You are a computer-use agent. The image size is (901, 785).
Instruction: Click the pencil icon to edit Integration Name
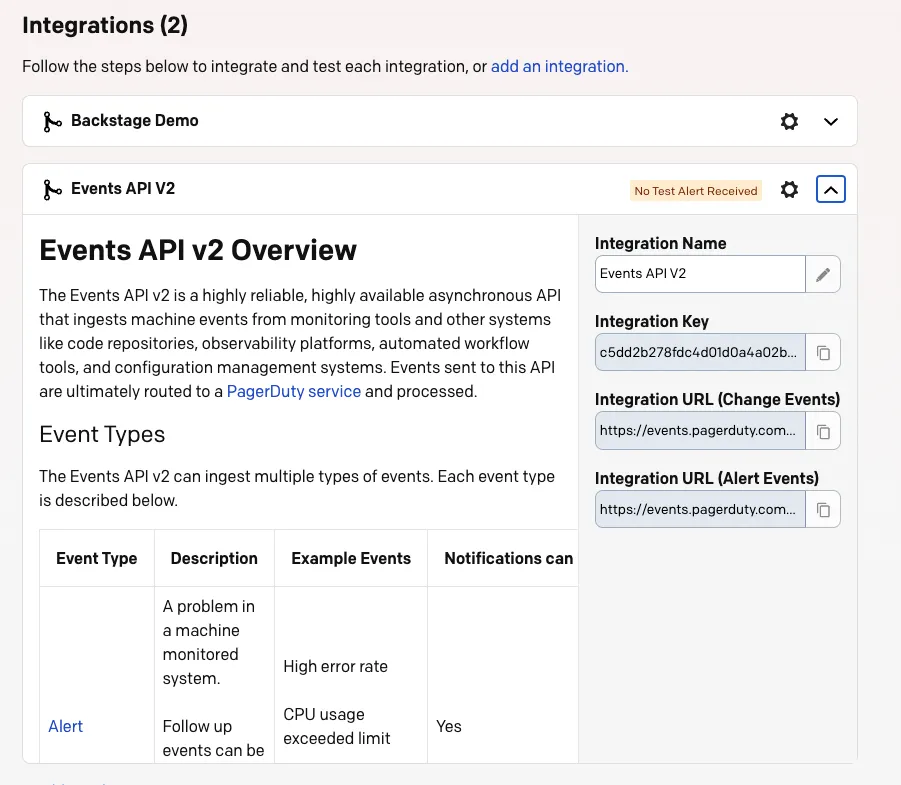click(x=823, y=273)
